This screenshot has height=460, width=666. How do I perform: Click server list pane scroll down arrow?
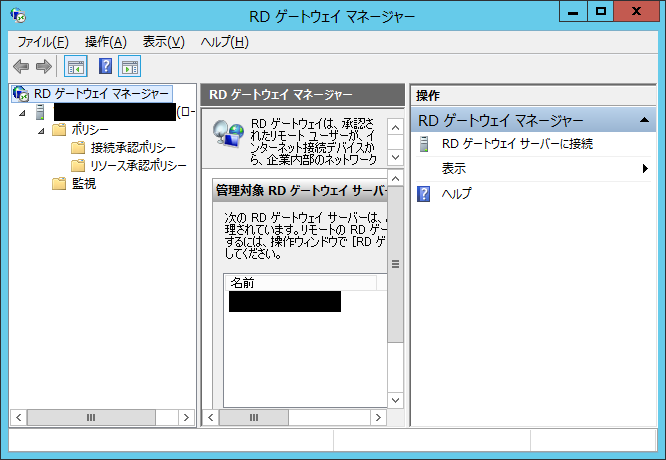click(x=395, y=400)
